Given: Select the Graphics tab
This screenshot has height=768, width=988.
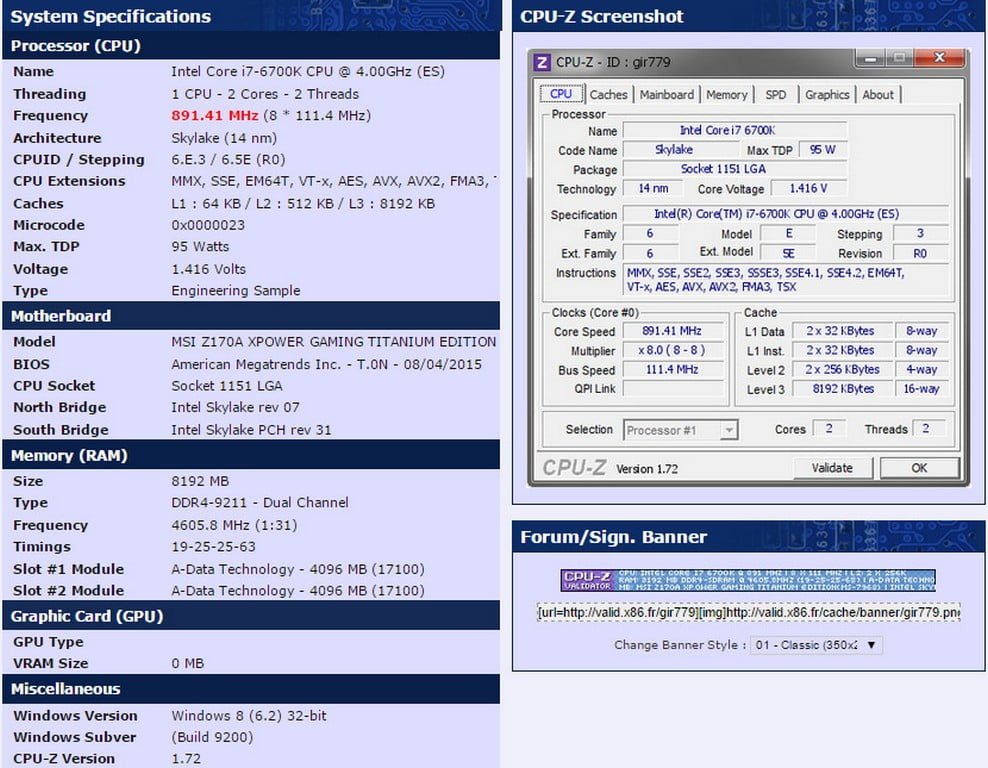Looking at the screenshot, I should coord(826,93).
